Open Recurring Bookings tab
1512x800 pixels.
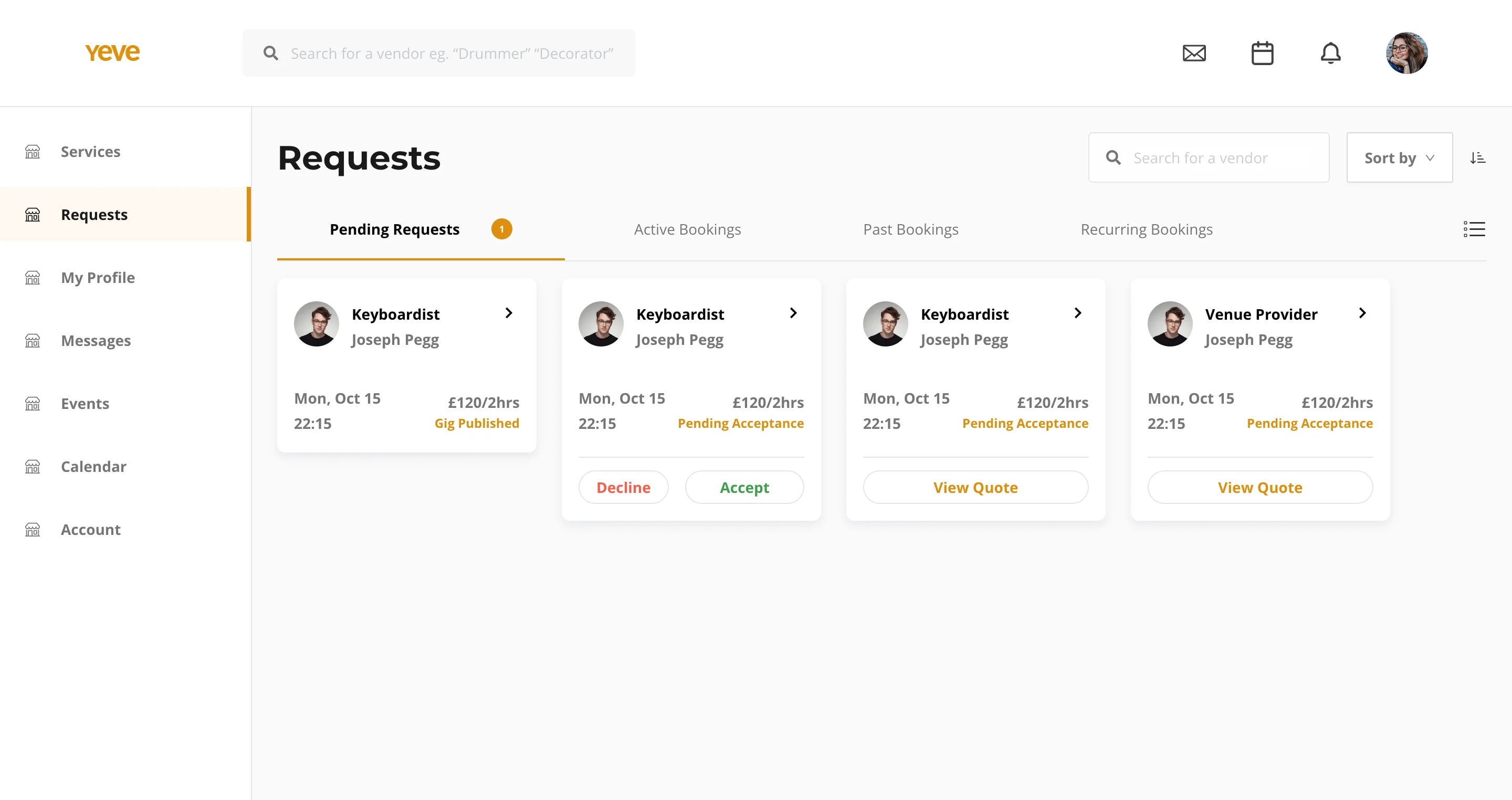pos(1146,229)
